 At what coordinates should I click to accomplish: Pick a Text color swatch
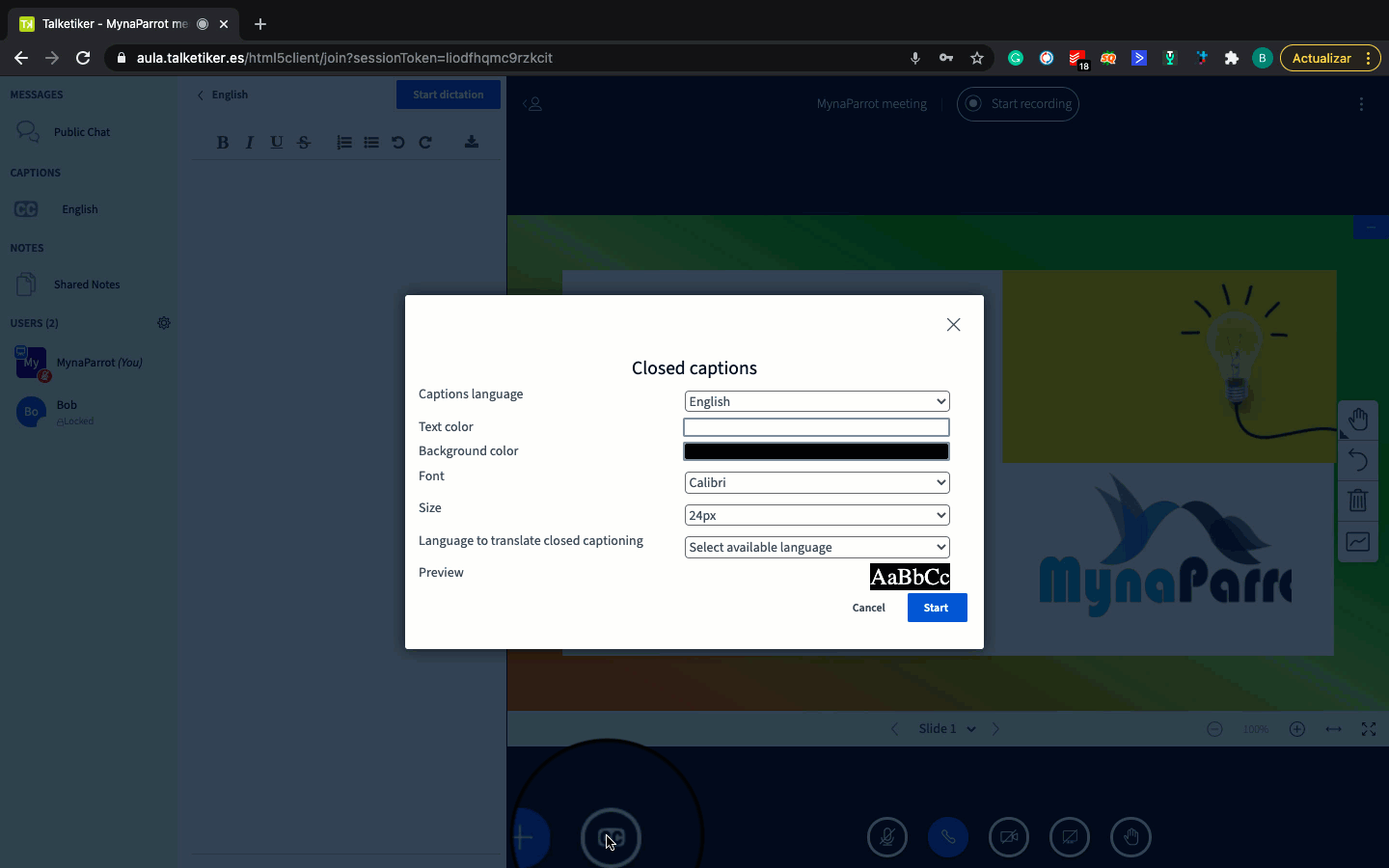coord(817,427)
